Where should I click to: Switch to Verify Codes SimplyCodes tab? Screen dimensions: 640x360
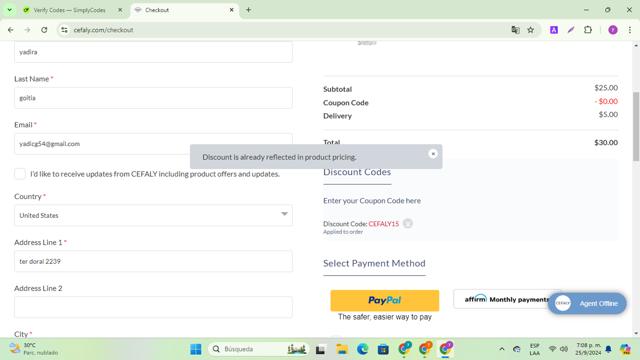tap(69, 10)
